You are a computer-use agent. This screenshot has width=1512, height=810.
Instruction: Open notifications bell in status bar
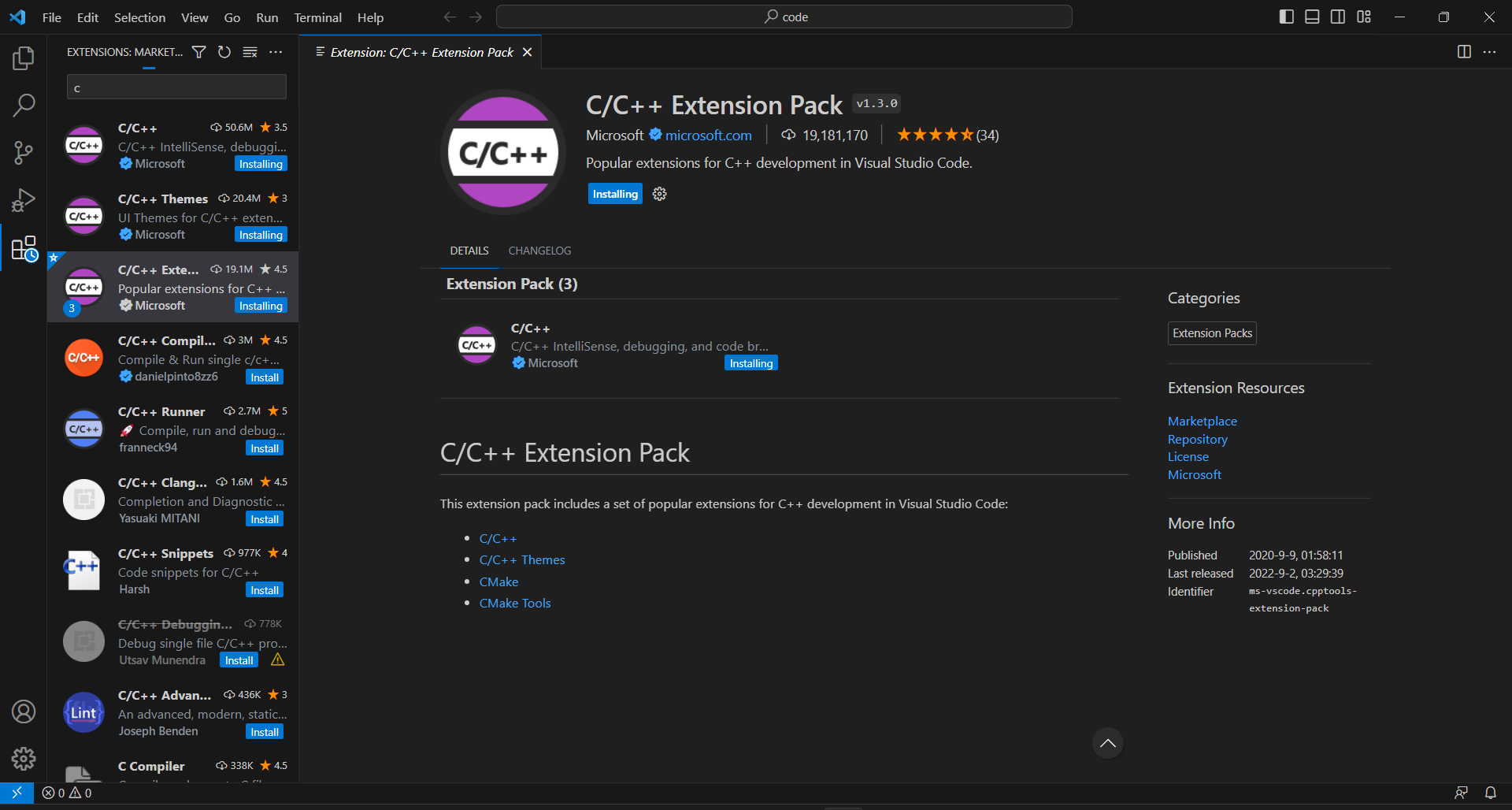(1491, 793)
